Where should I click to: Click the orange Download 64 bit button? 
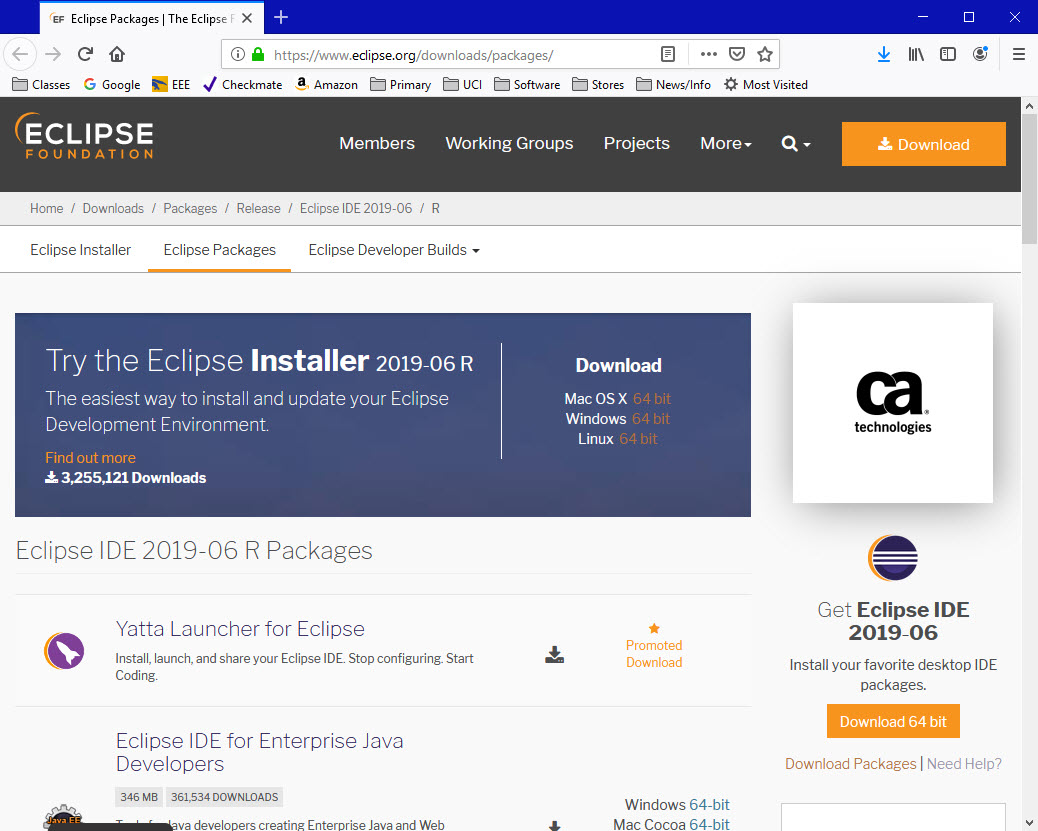[892, 721]
